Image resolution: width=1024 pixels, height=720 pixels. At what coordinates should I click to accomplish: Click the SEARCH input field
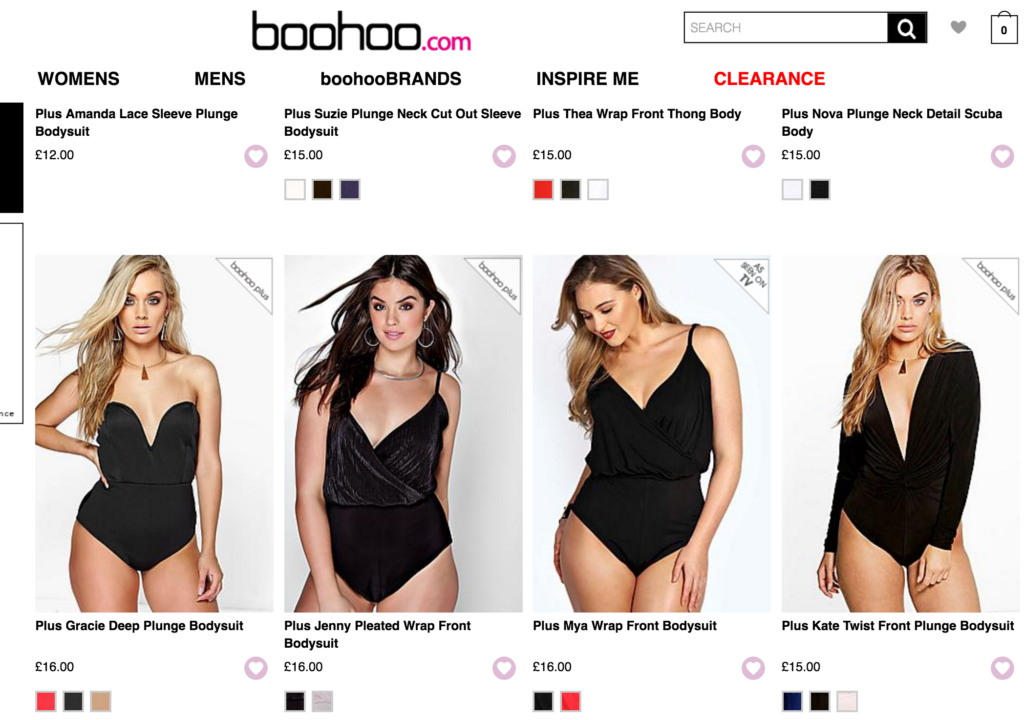786,27
